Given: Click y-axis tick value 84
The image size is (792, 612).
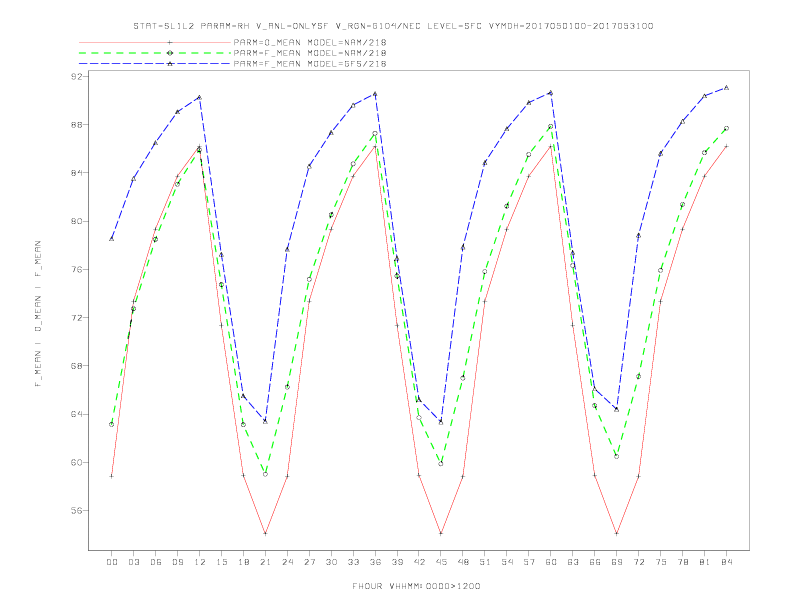Looking at the screenshot, I should pos(77,173).
